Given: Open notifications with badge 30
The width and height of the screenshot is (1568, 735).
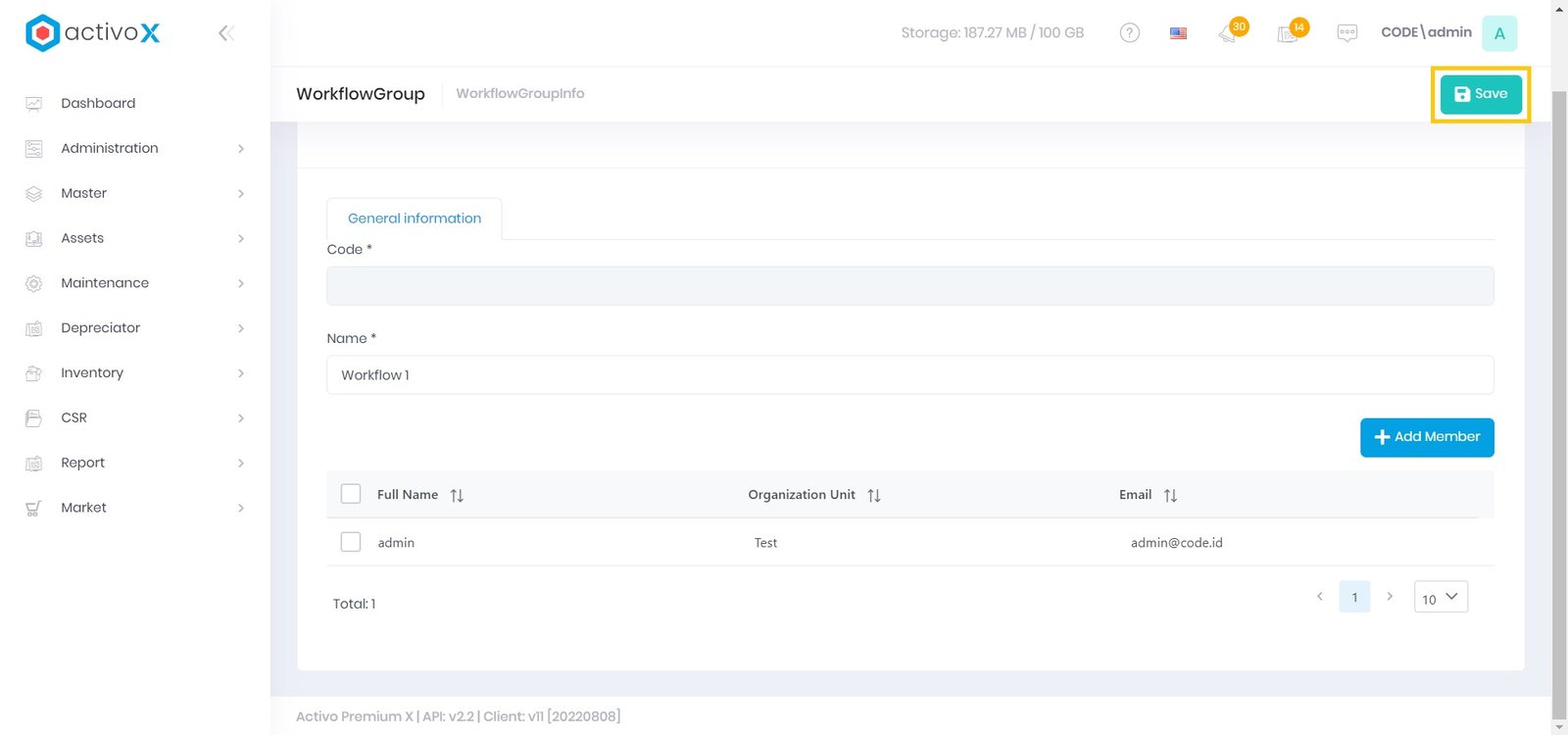Looking at the screenshot, I should 1229,33.
